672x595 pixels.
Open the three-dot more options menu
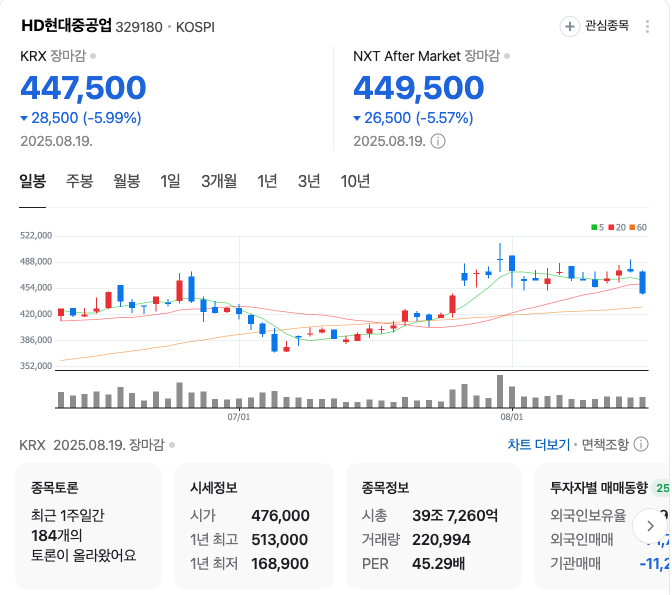(x=647, y=27)
